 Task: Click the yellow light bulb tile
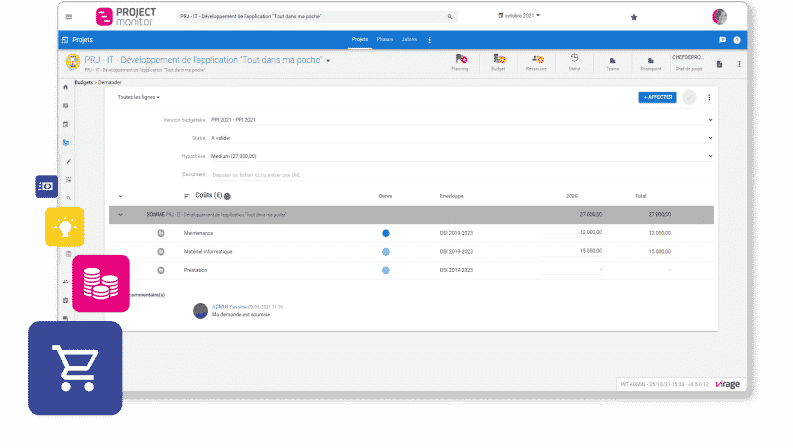coord(65,227)
